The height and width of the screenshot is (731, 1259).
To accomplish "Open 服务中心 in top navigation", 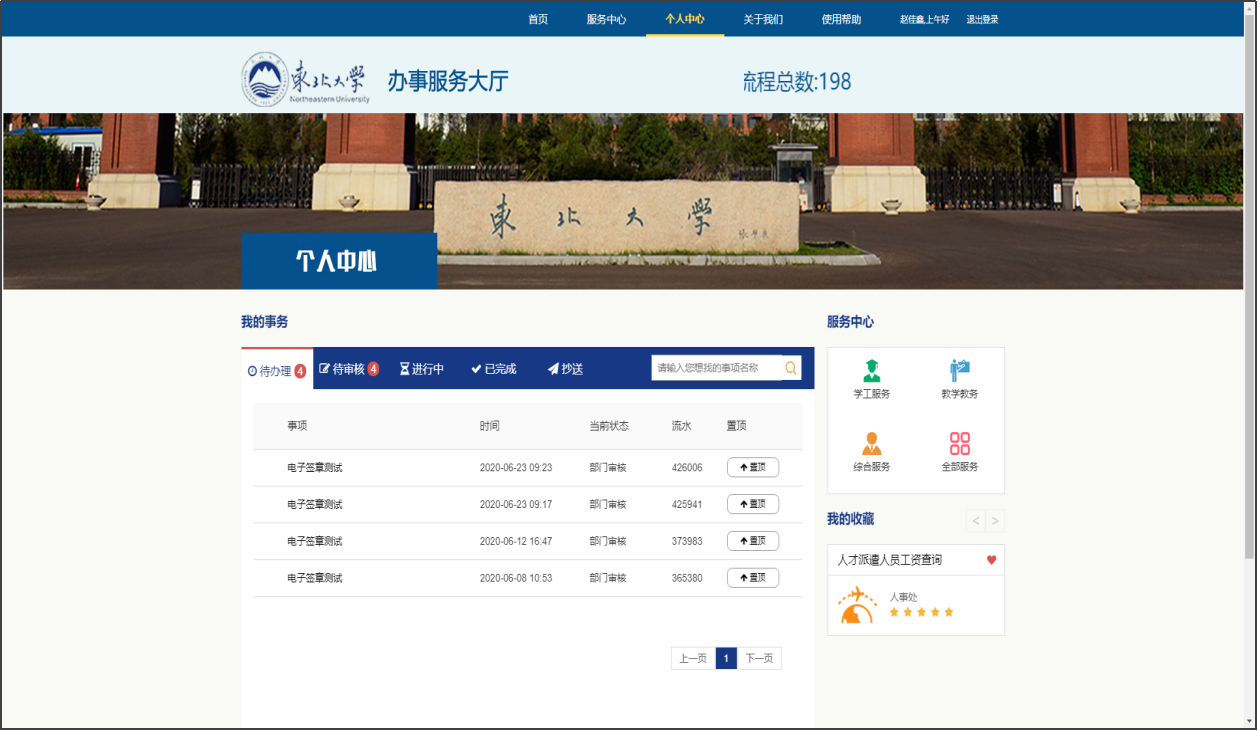I will [606, 19].
